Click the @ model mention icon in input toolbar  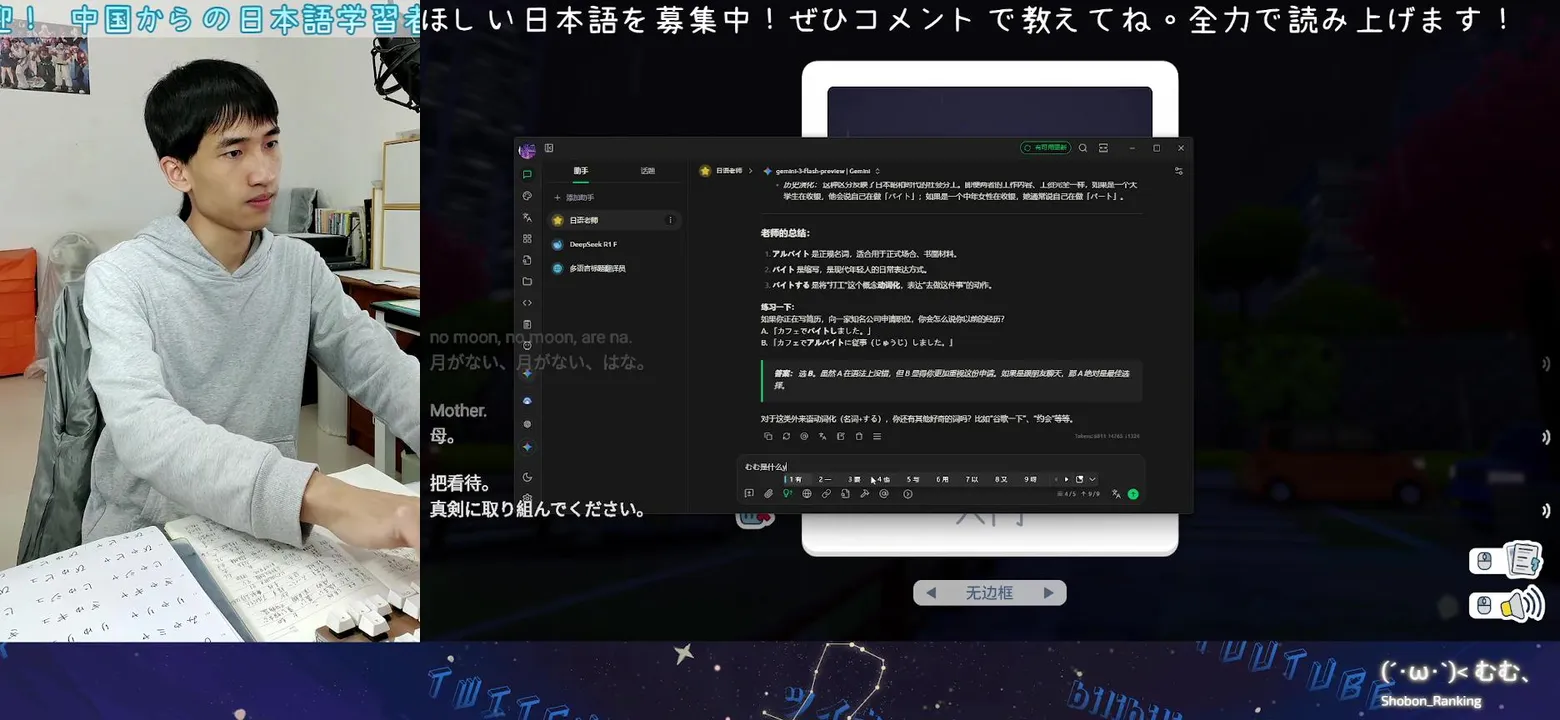(884, 494)
